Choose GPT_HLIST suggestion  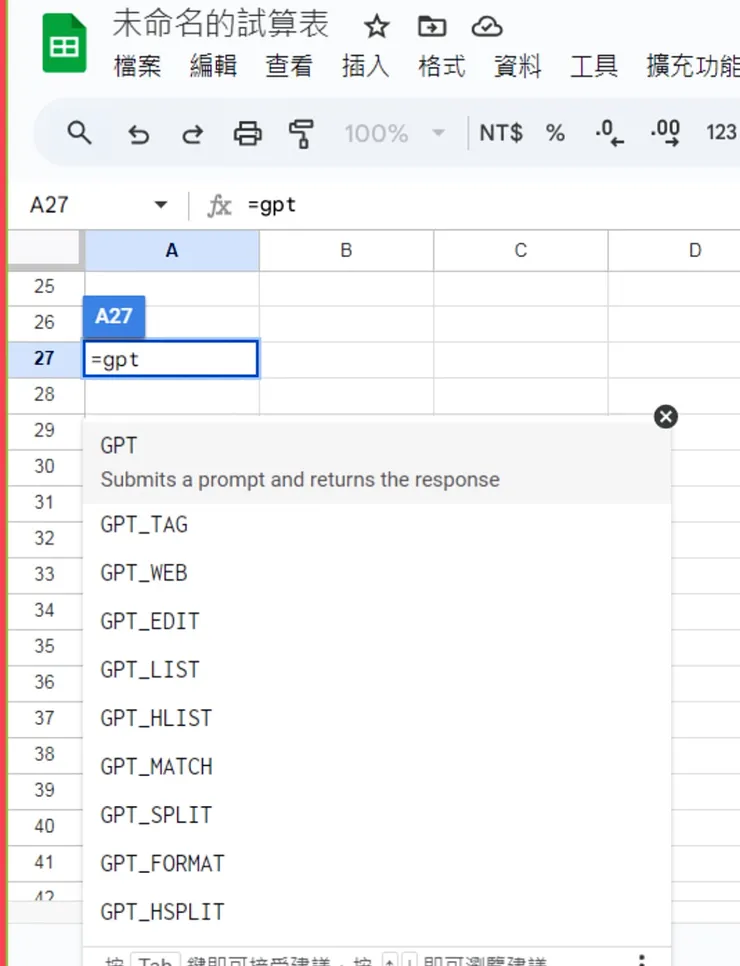click(x=376, y=718)
